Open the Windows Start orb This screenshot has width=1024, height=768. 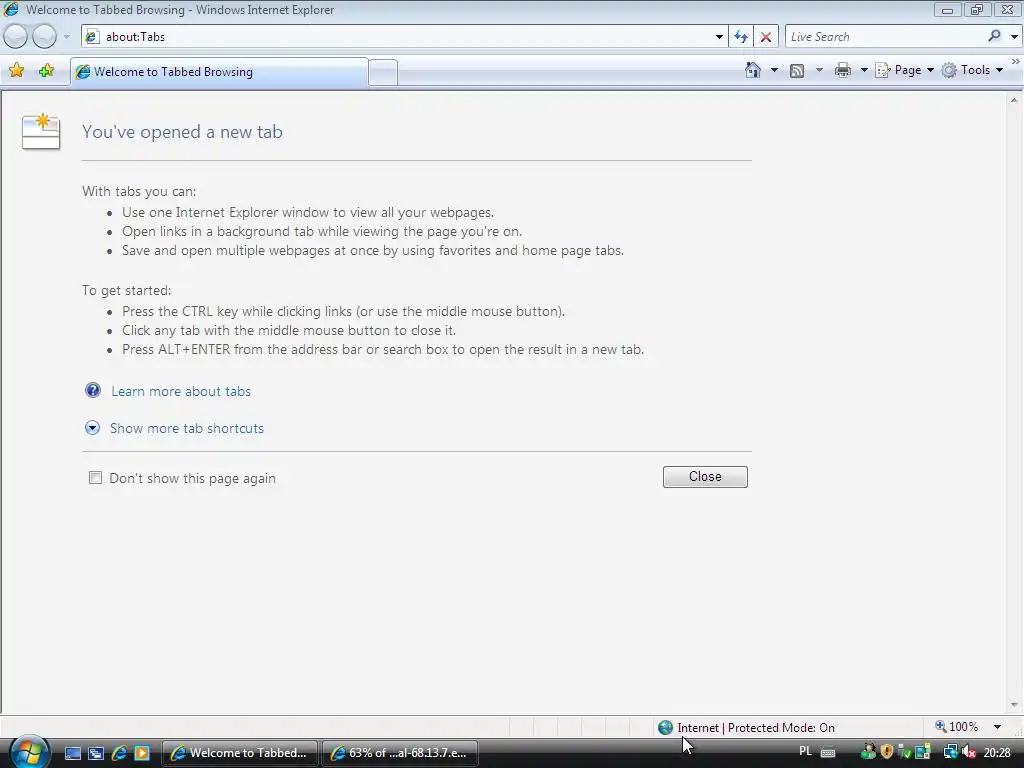[x=29, y=752]
